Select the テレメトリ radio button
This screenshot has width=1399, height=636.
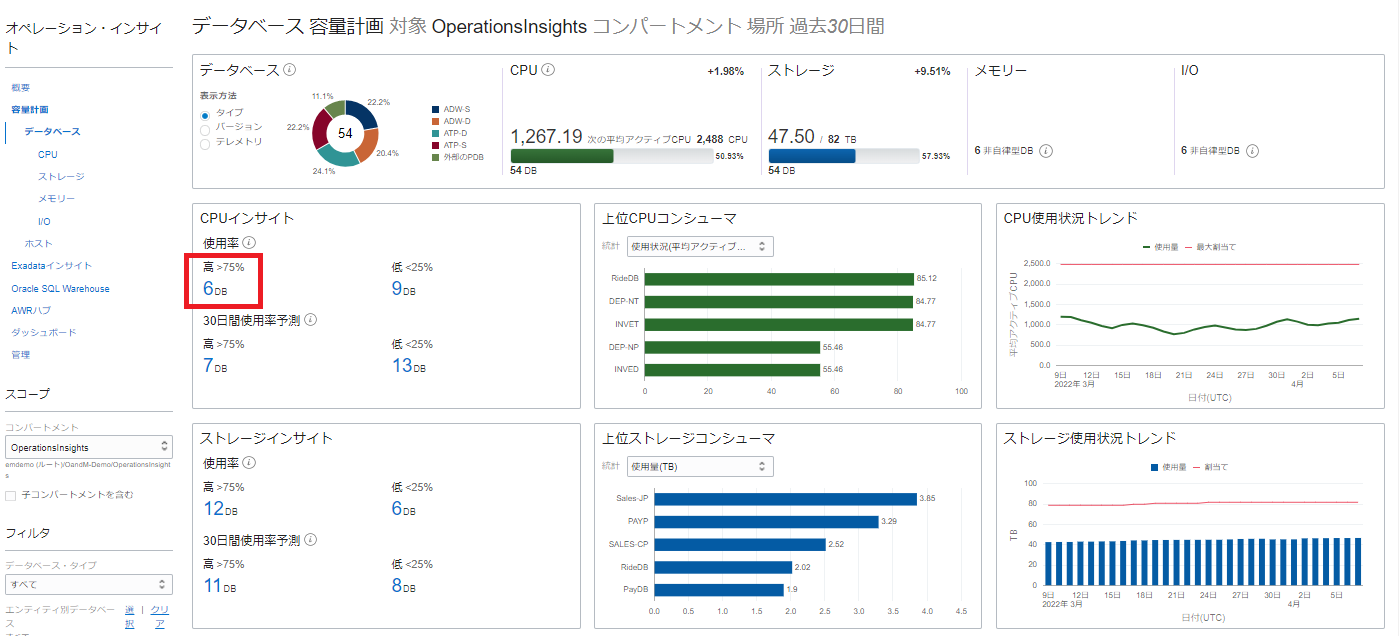pos(206,143)
